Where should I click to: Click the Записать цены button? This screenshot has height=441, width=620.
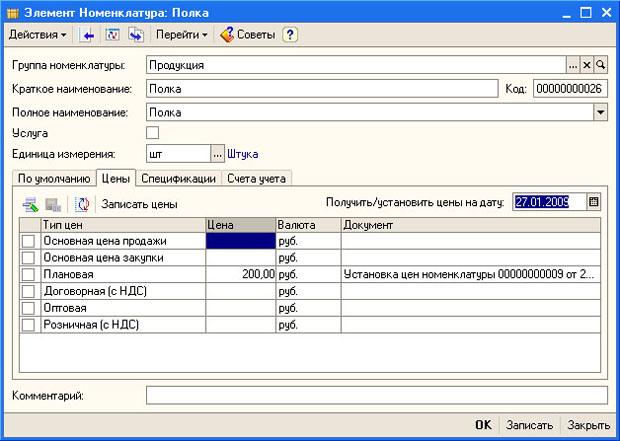pos(139,204)
